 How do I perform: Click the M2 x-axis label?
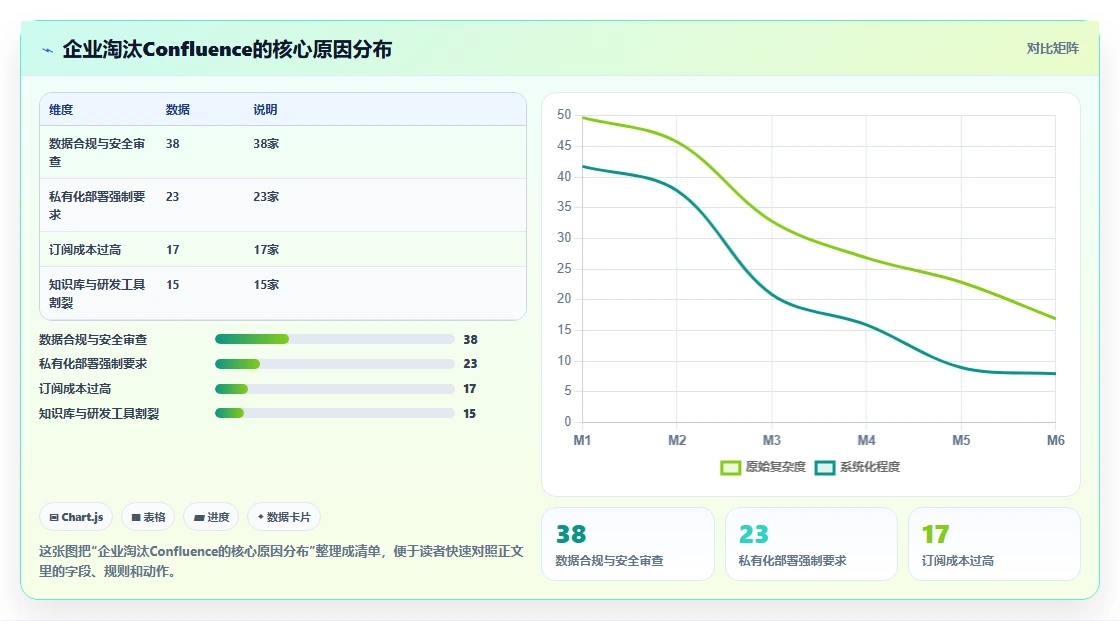[x=677, y=440]
